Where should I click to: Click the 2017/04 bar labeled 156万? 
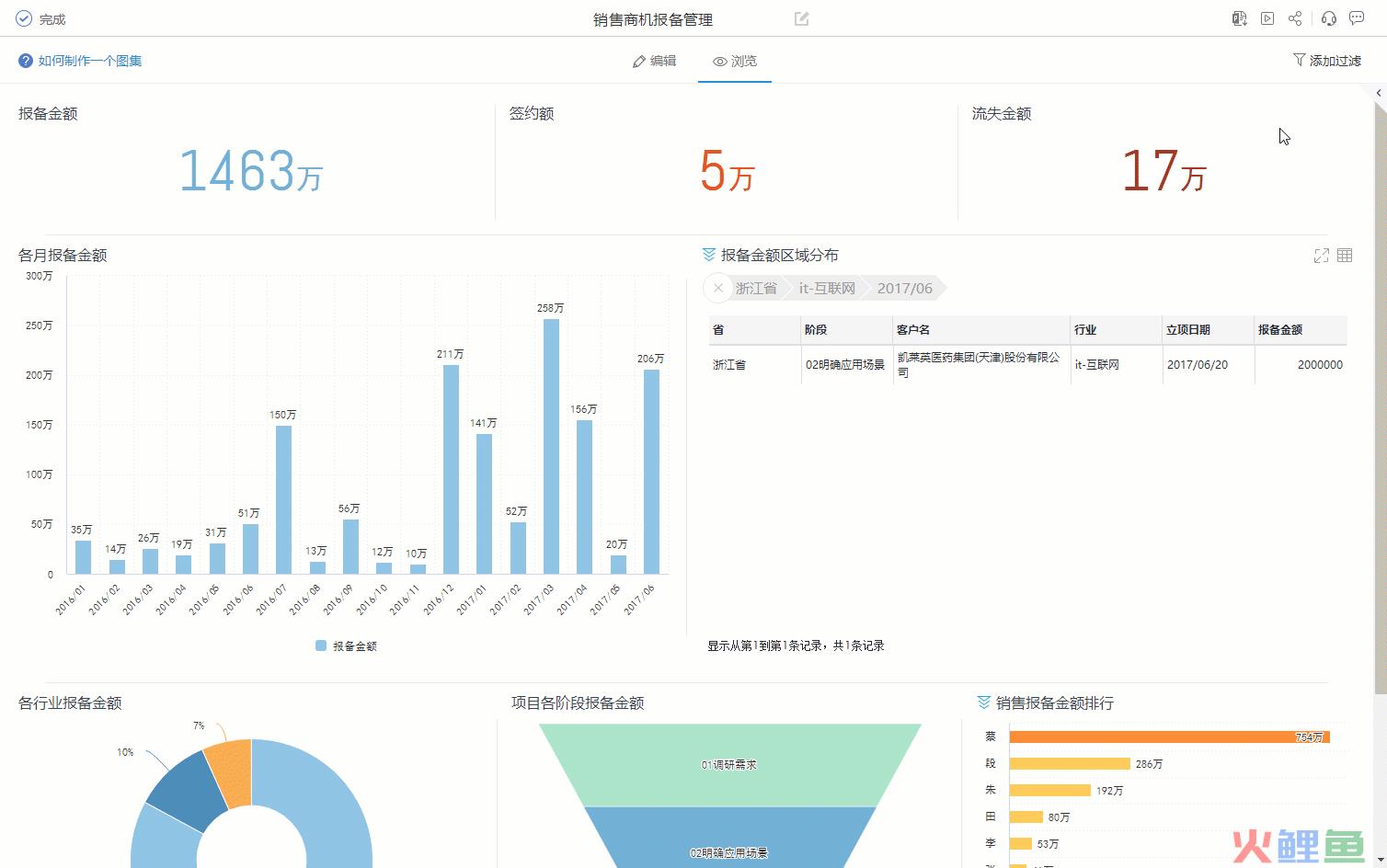coord(584,497)
